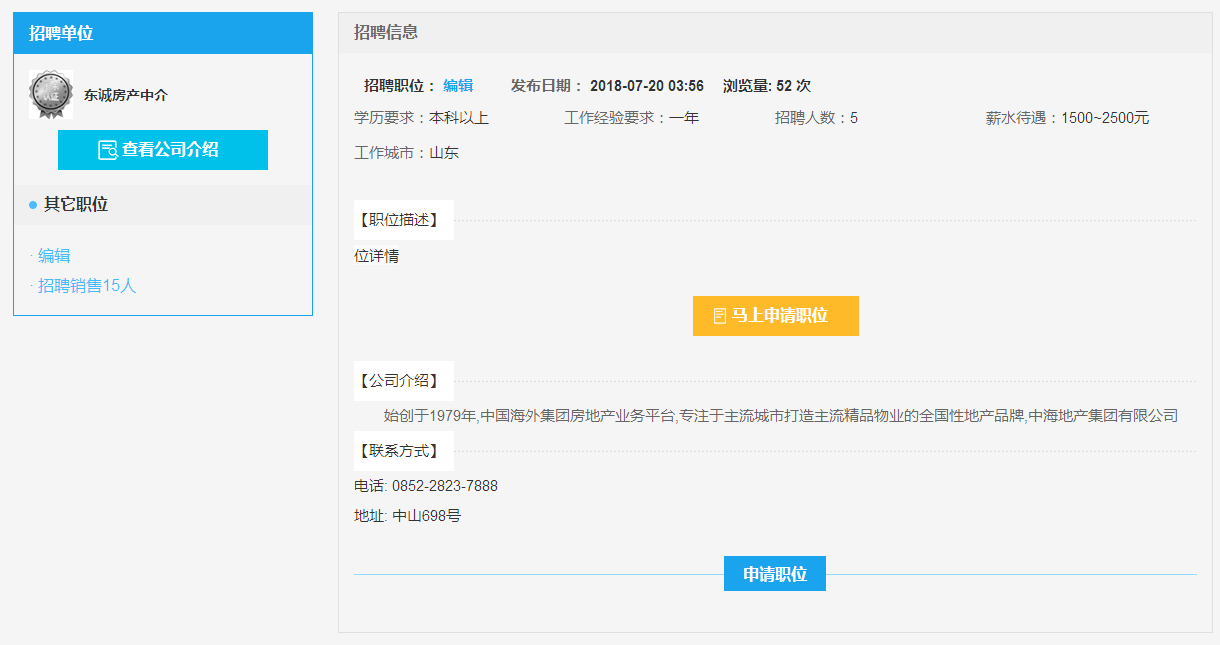Open the 招聘销售15人 job link

click(x=87, y=286)
